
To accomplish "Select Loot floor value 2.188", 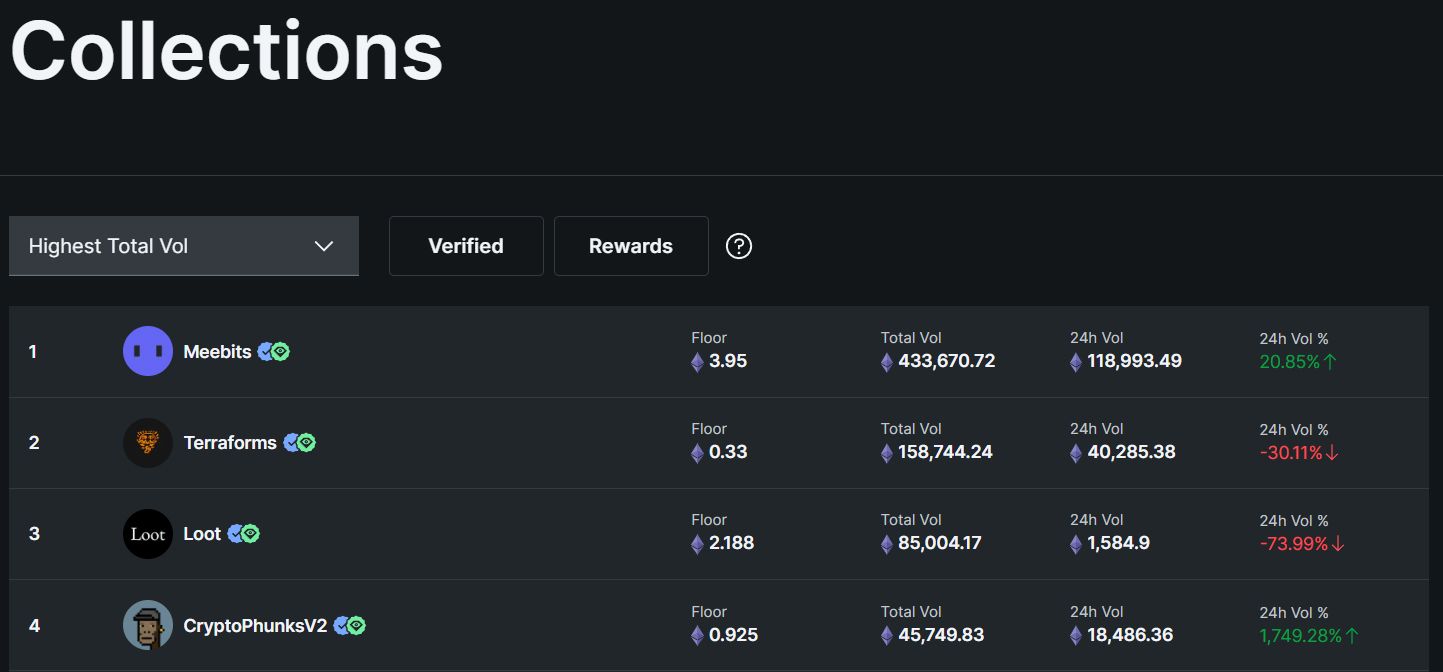I will [x=732, y=543].
